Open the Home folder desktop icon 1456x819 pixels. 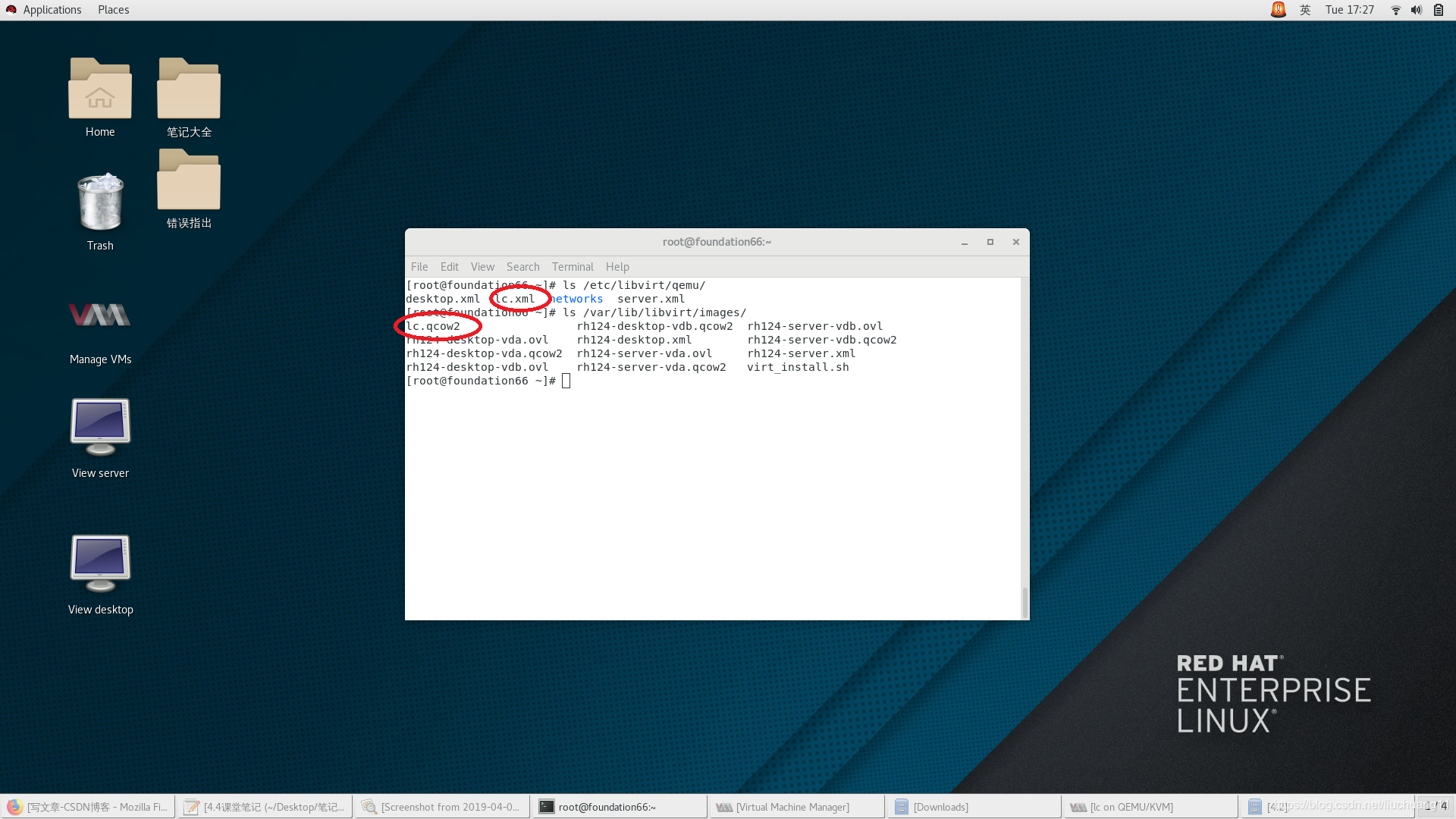coord(100,97)
